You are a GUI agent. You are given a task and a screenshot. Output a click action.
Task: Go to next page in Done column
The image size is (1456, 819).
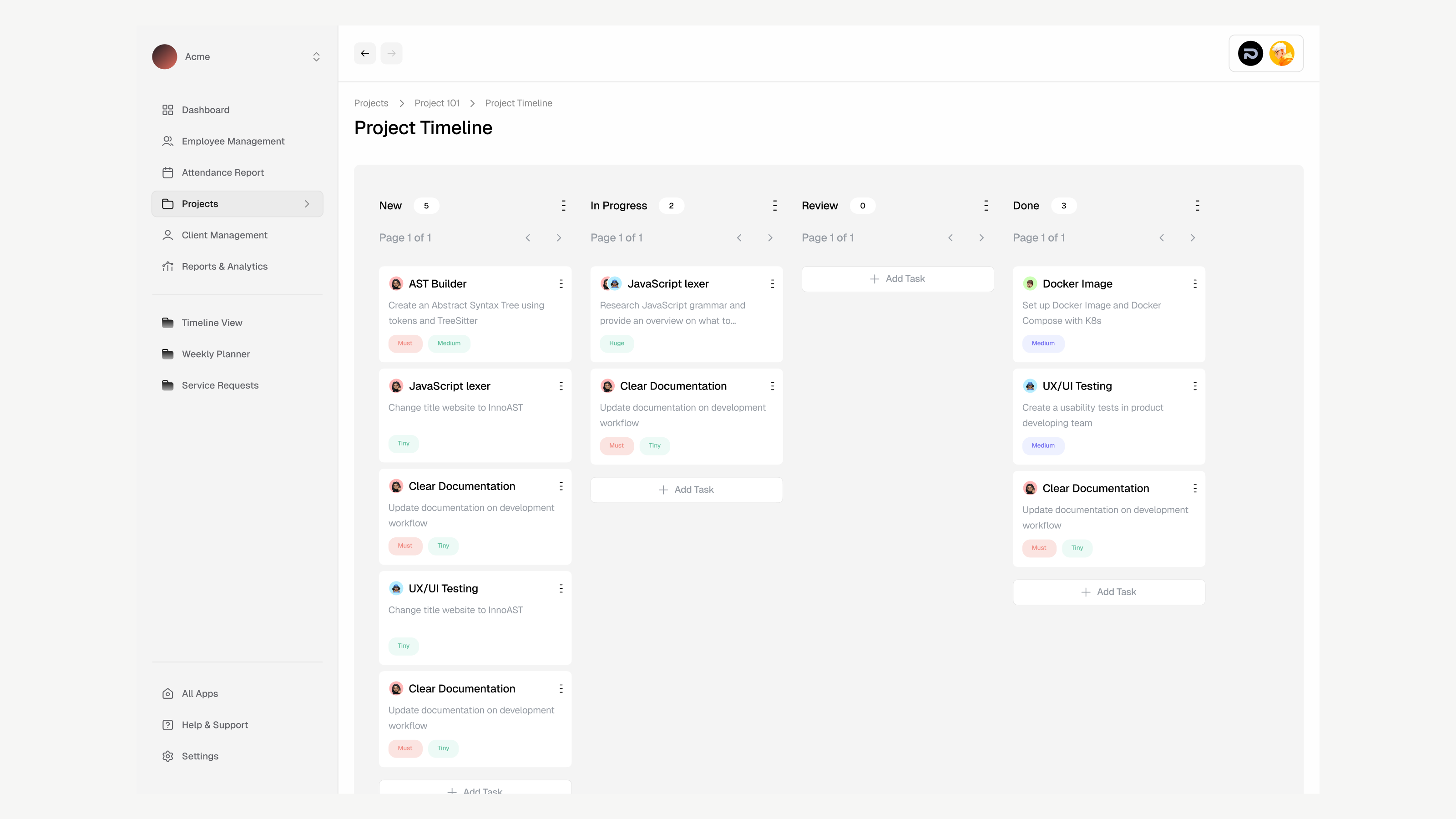[x=1192, y=238]
